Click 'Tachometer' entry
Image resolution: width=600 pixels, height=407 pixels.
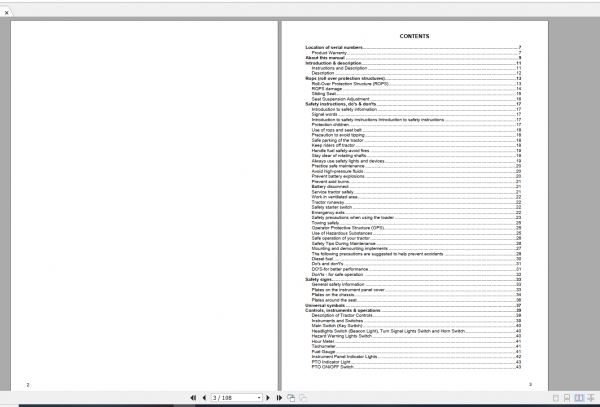click(323, 347)
